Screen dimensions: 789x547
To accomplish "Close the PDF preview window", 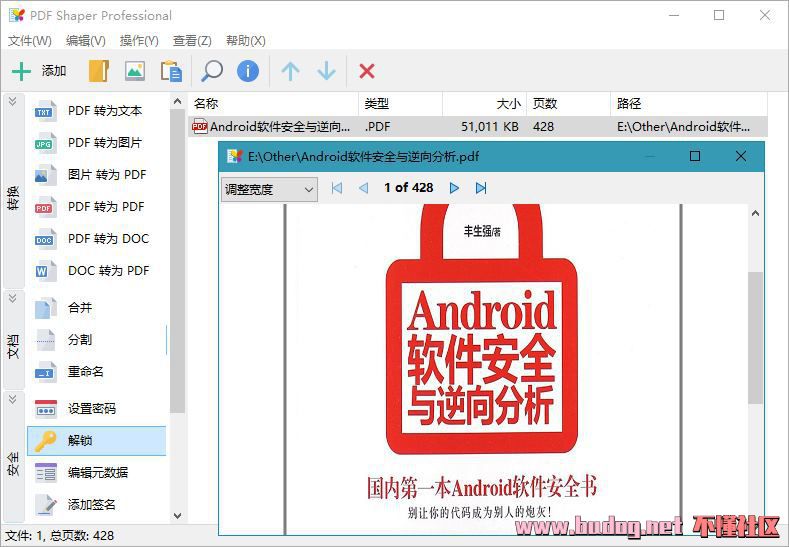I will click(x=741, y=156).
